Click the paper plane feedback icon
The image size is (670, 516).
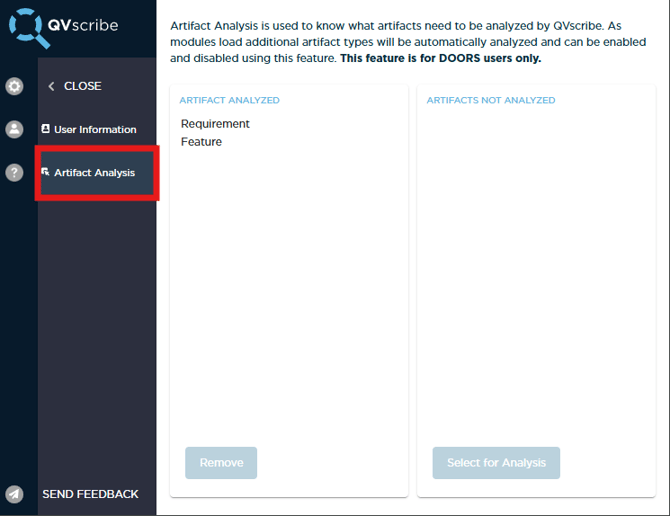[14, 494]
